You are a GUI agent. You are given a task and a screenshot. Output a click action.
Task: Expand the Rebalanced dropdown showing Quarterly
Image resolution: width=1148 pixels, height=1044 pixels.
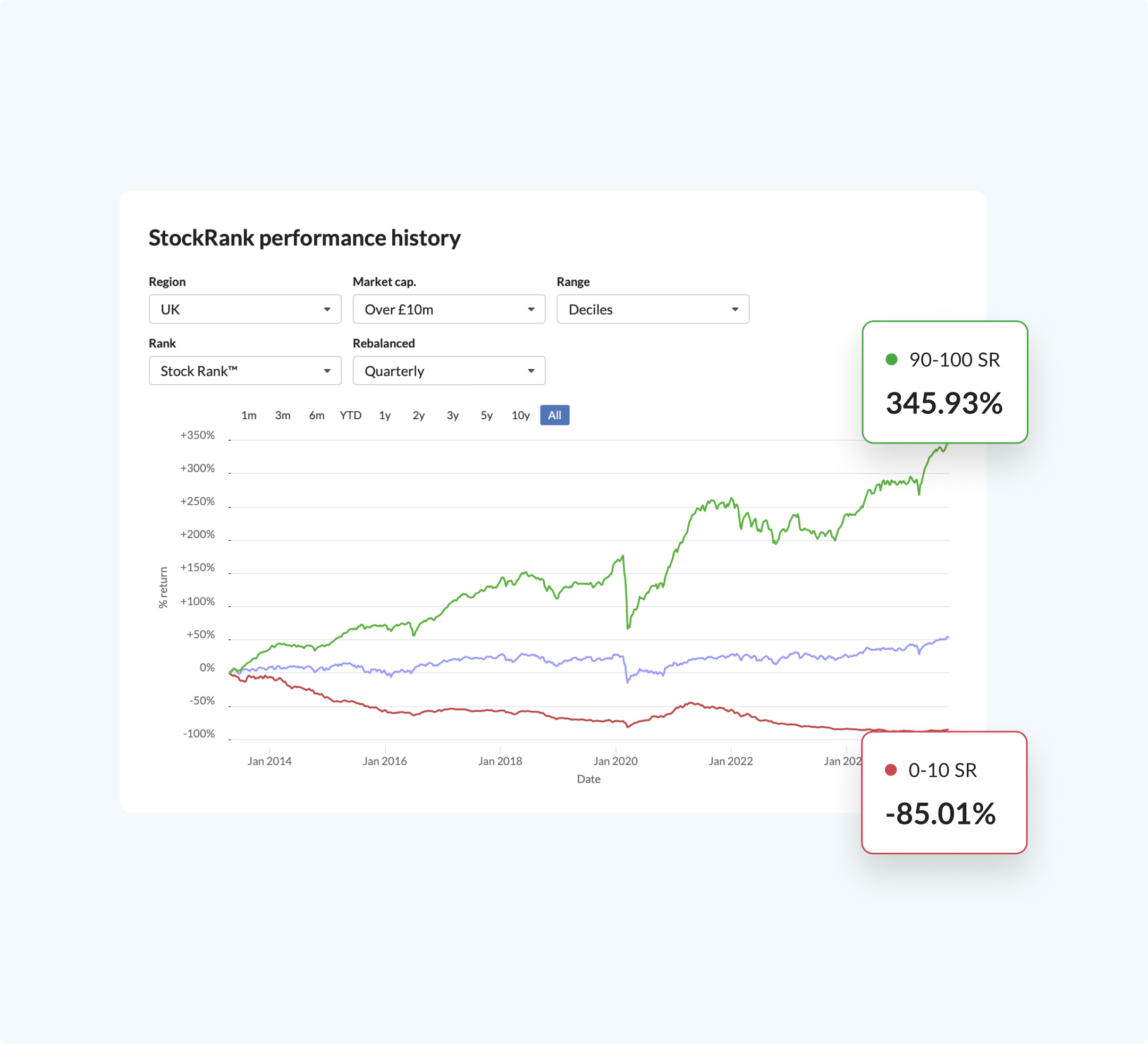(449, 371)
